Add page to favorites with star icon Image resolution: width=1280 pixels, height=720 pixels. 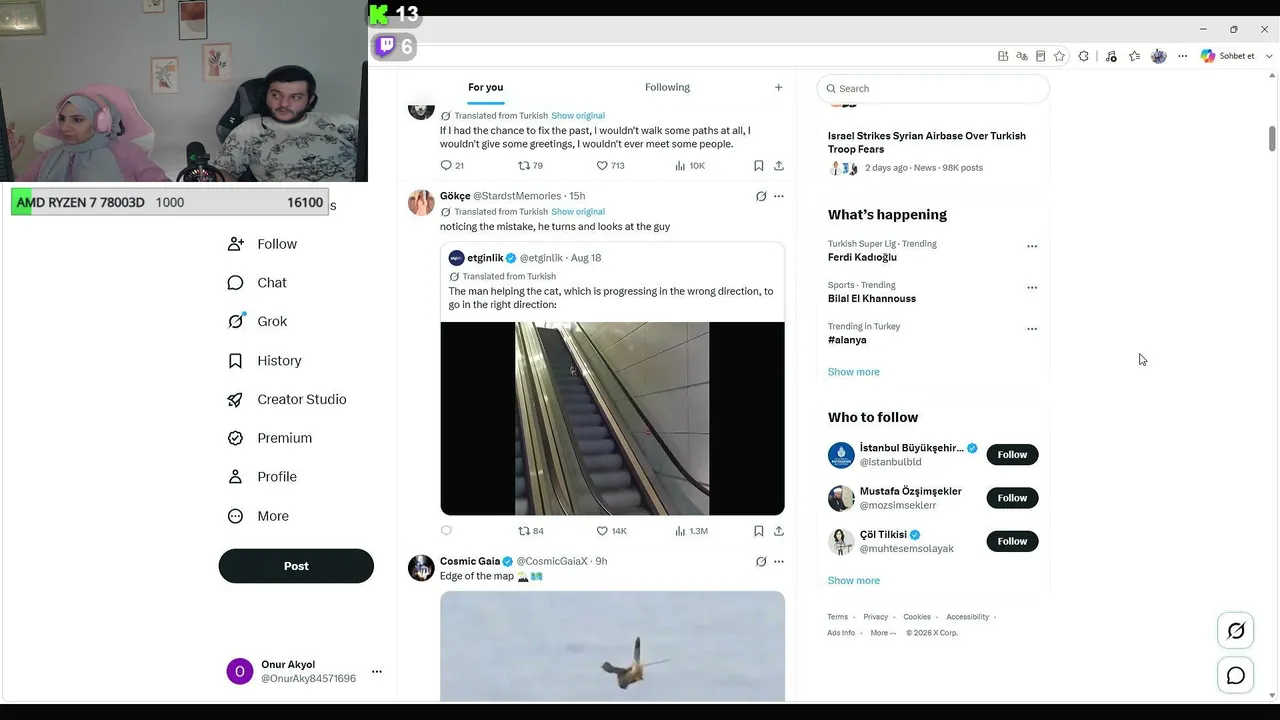click(x=1059, y=56)
